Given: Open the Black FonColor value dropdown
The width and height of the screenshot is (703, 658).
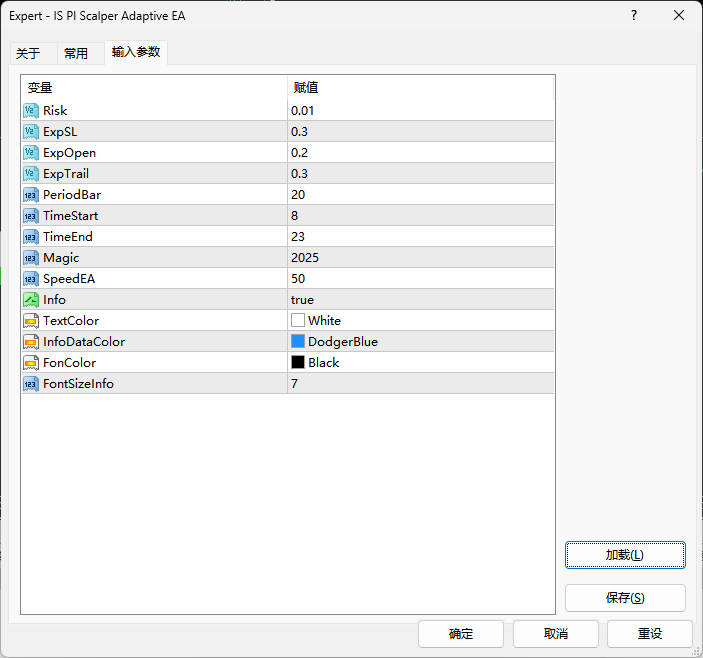Looking at the screenshot, I should coord(420,362).
